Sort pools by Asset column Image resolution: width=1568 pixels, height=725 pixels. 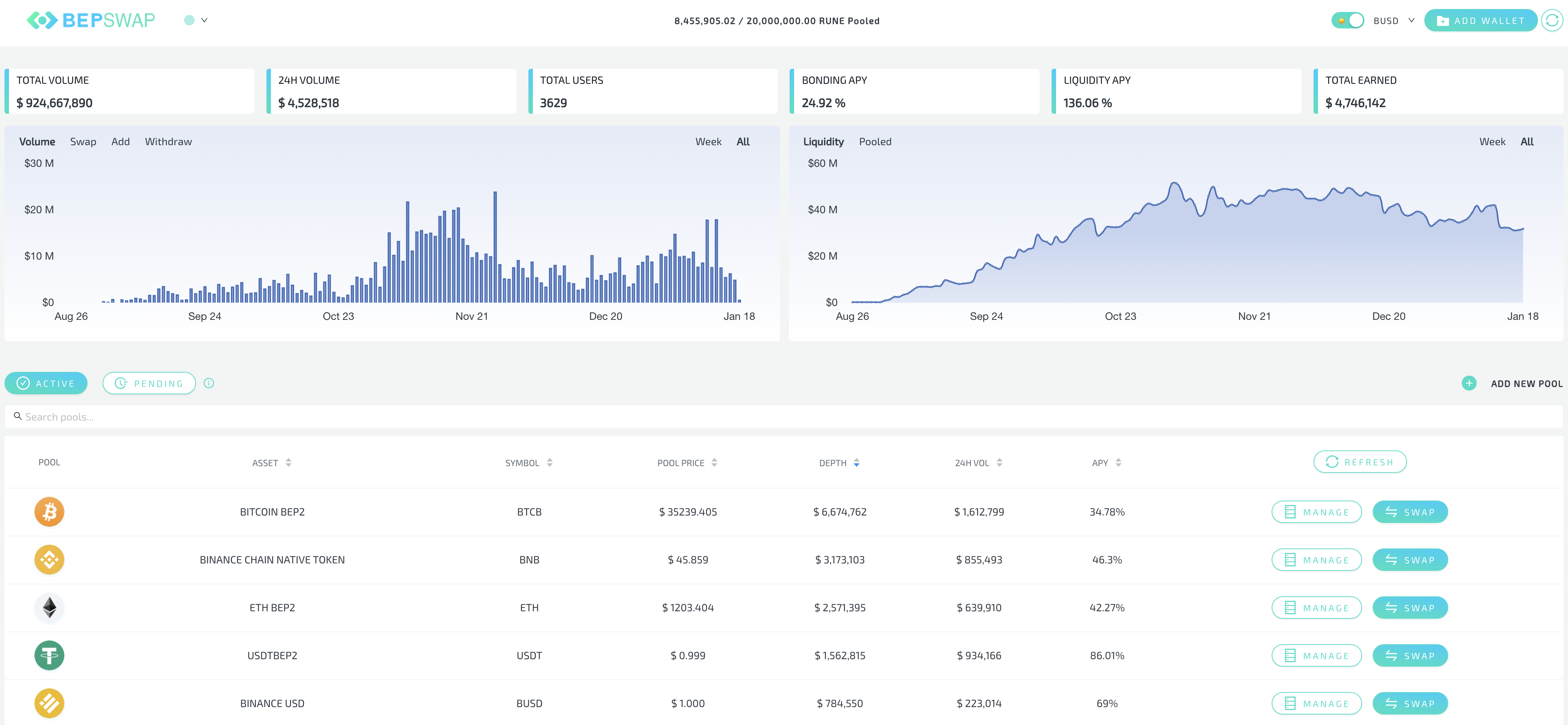tap(271, 463)
